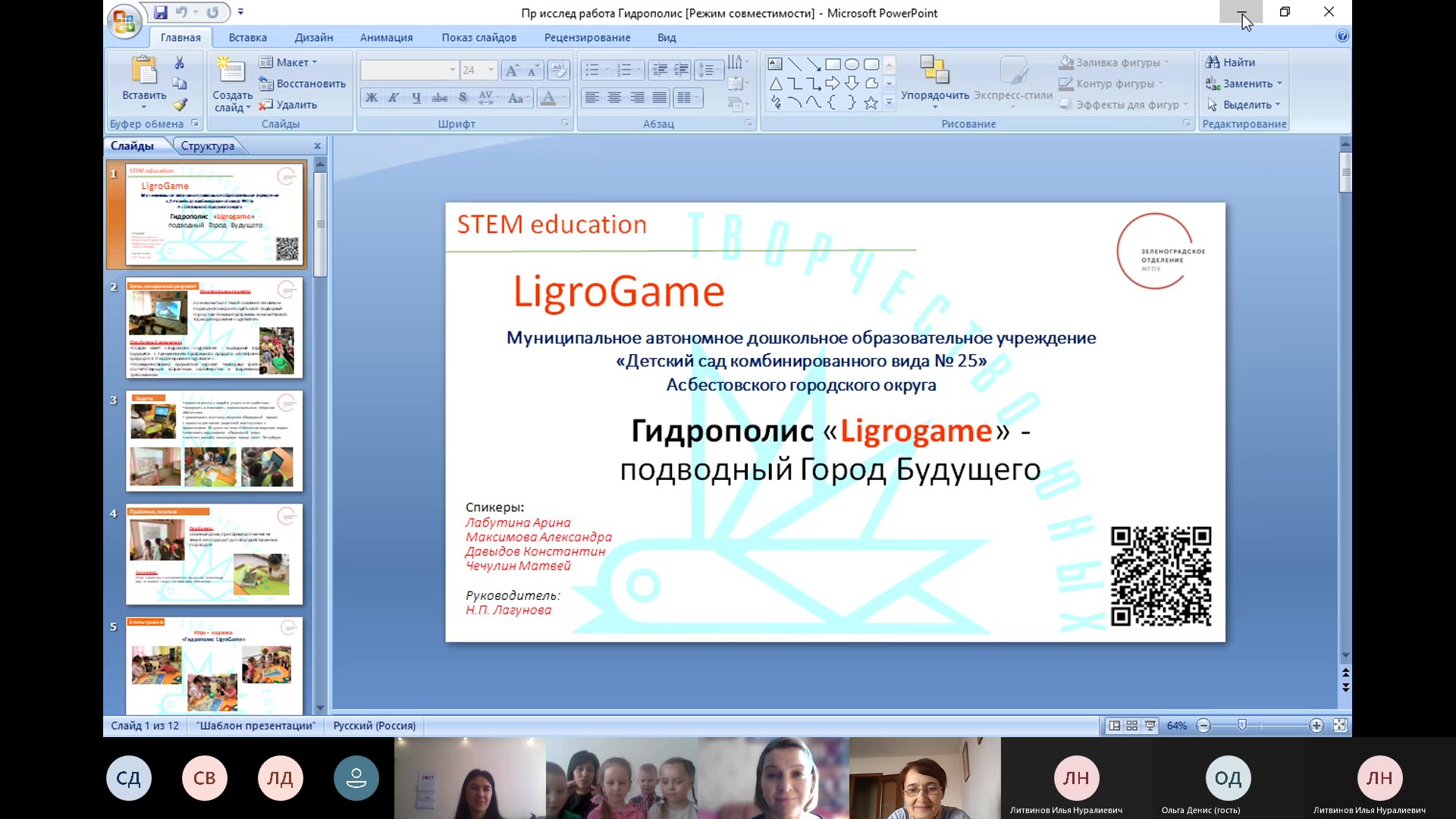The image size is (1456, 819).
Task: Switch to Slide Sorter view in status bar
Action: pyautogui.click(x=1132, y=726)
